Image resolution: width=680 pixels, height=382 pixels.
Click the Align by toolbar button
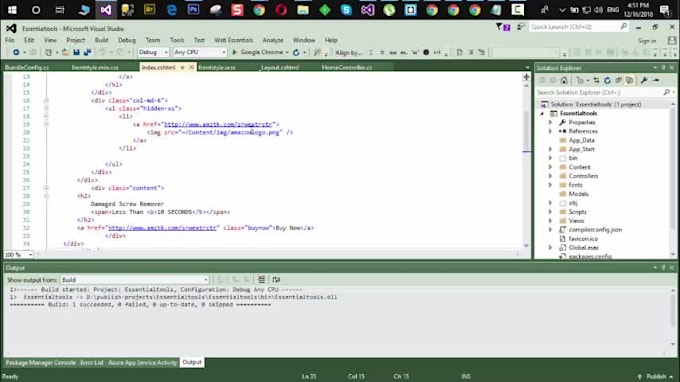click(349, 52)
